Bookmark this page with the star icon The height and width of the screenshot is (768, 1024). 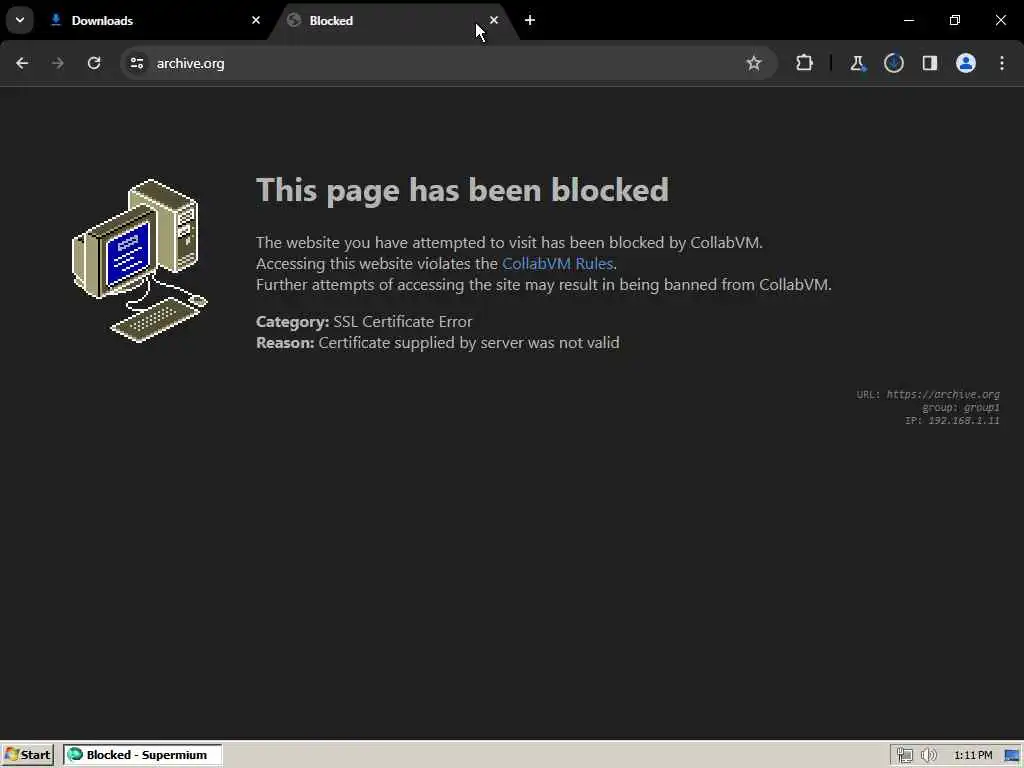(x=754, y=63)
